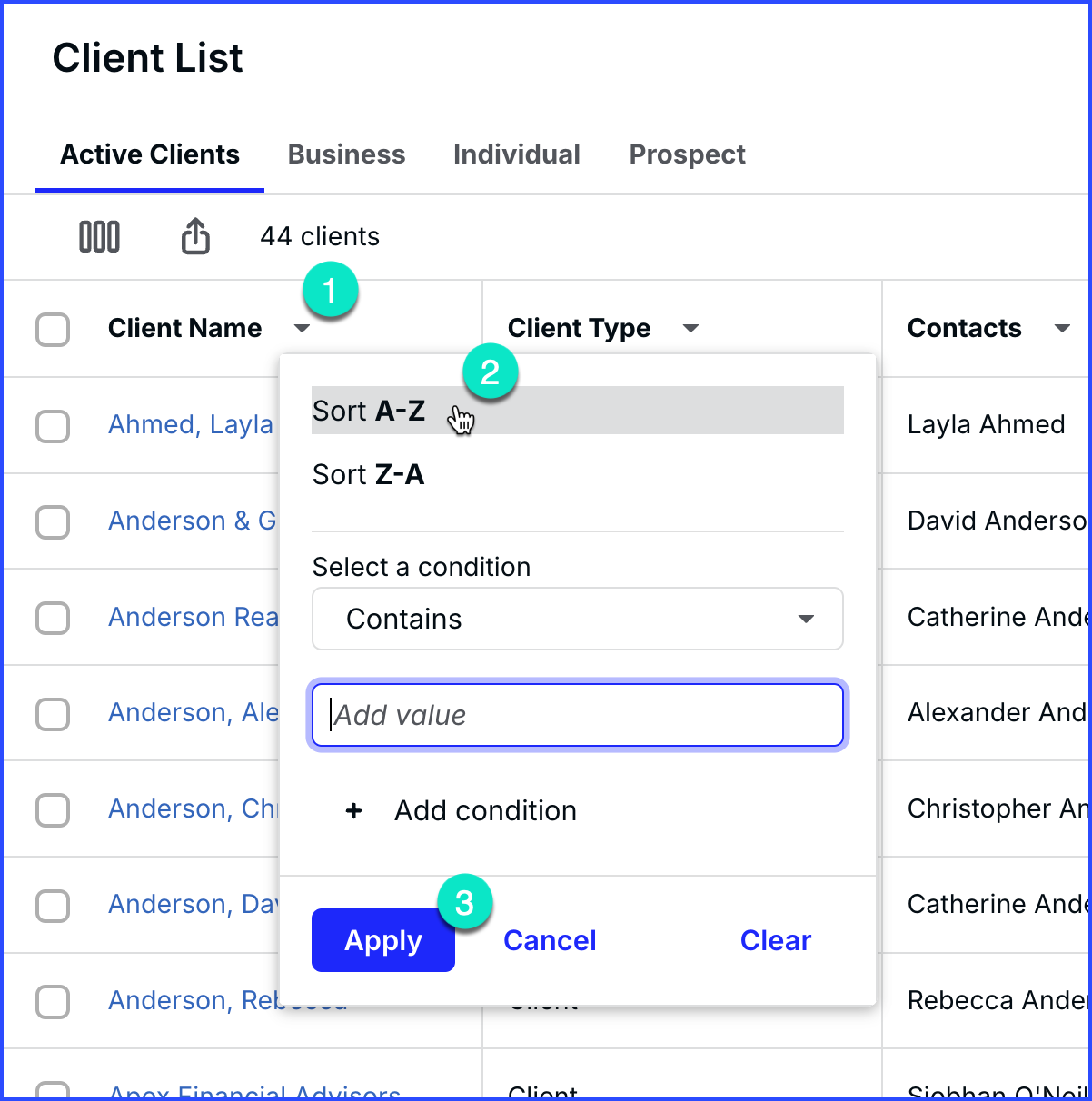Open Client Type column filter arrow
1092x1101 pixels.
coord(690,328)
